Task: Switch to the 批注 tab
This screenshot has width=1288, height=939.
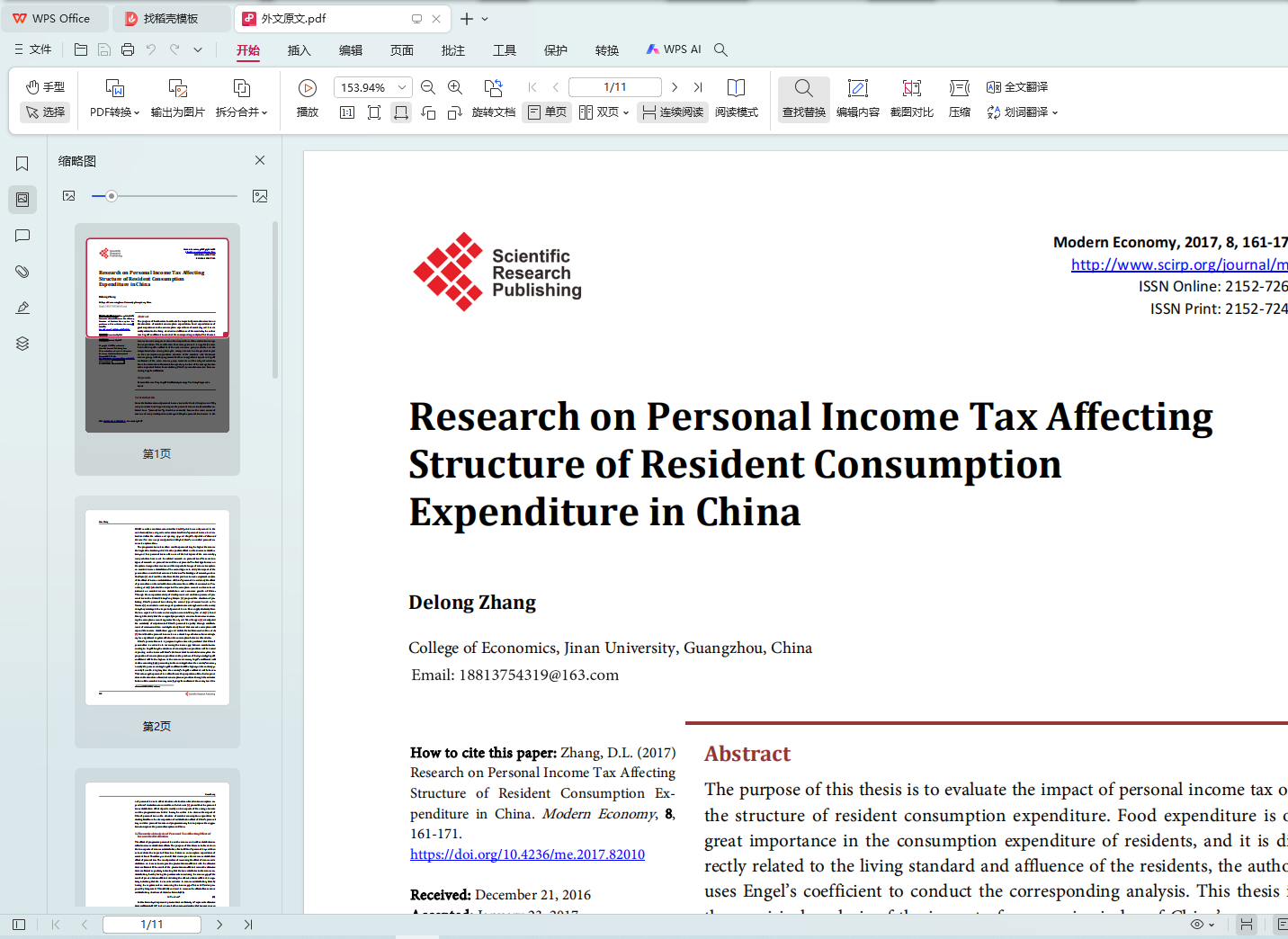Action: tap(453, 50)
